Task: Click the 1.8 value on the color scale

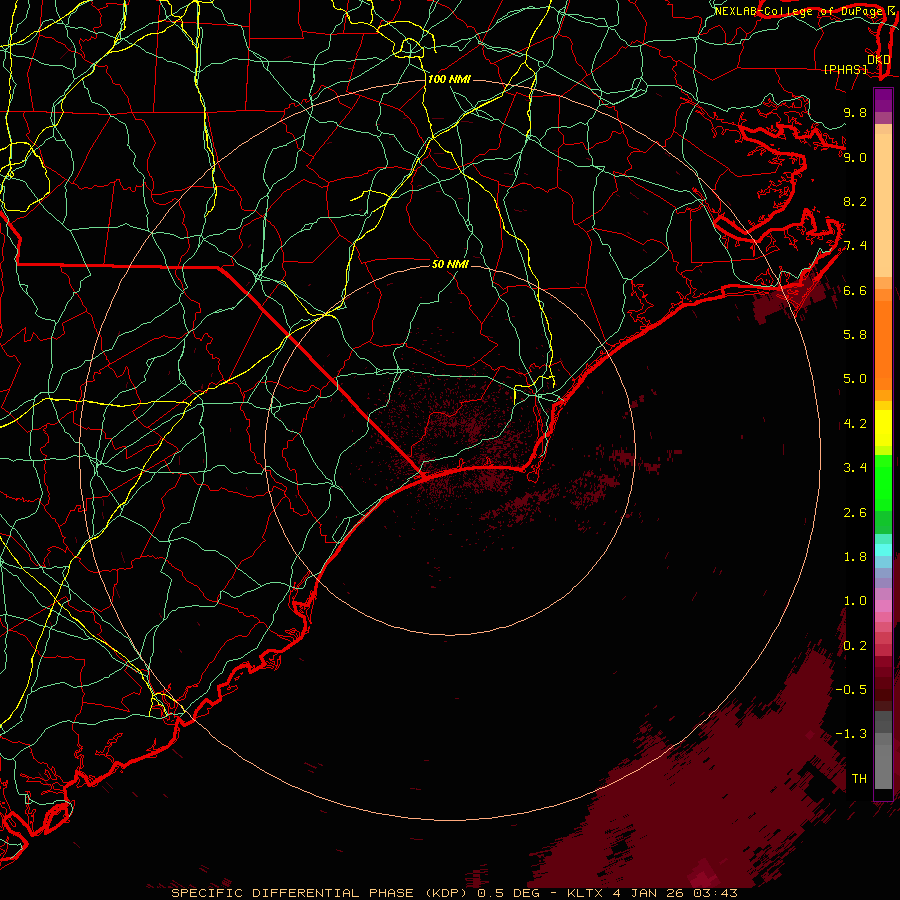Action: tap(855, 557)
